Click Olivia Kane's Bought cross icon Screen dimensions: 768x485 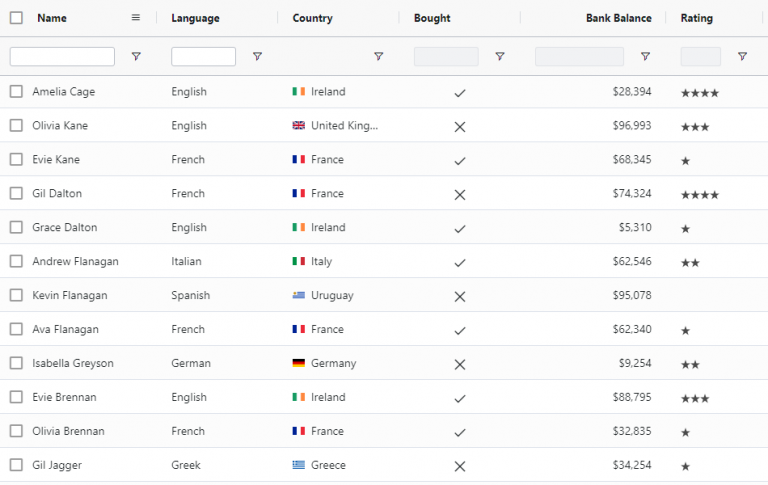pos(459,127)
